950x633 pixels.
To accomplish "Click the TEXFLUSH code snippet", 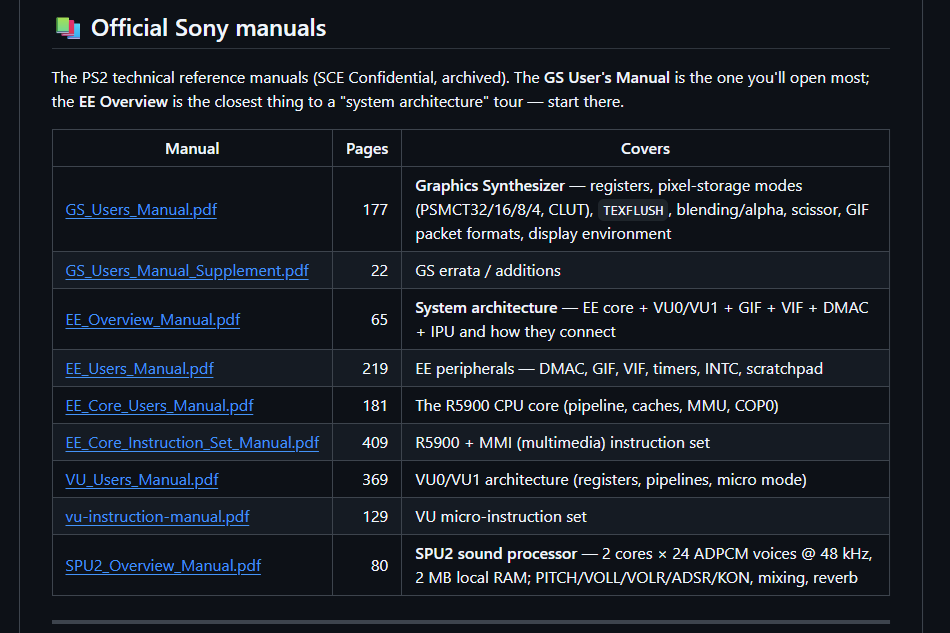I will coord(633,210).
